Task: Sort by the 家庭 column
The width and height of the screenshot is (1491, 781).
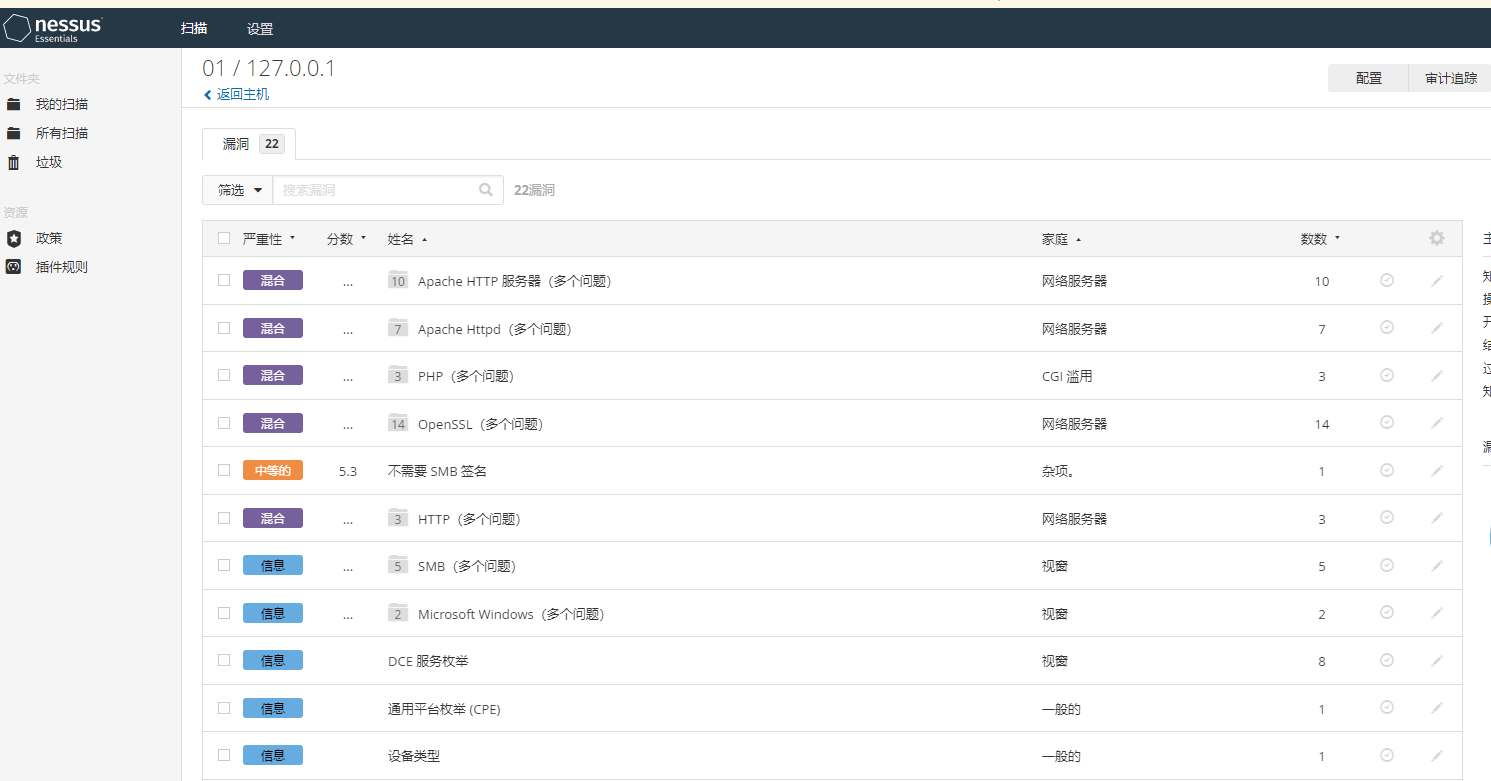Action: tap(1061, 239)
